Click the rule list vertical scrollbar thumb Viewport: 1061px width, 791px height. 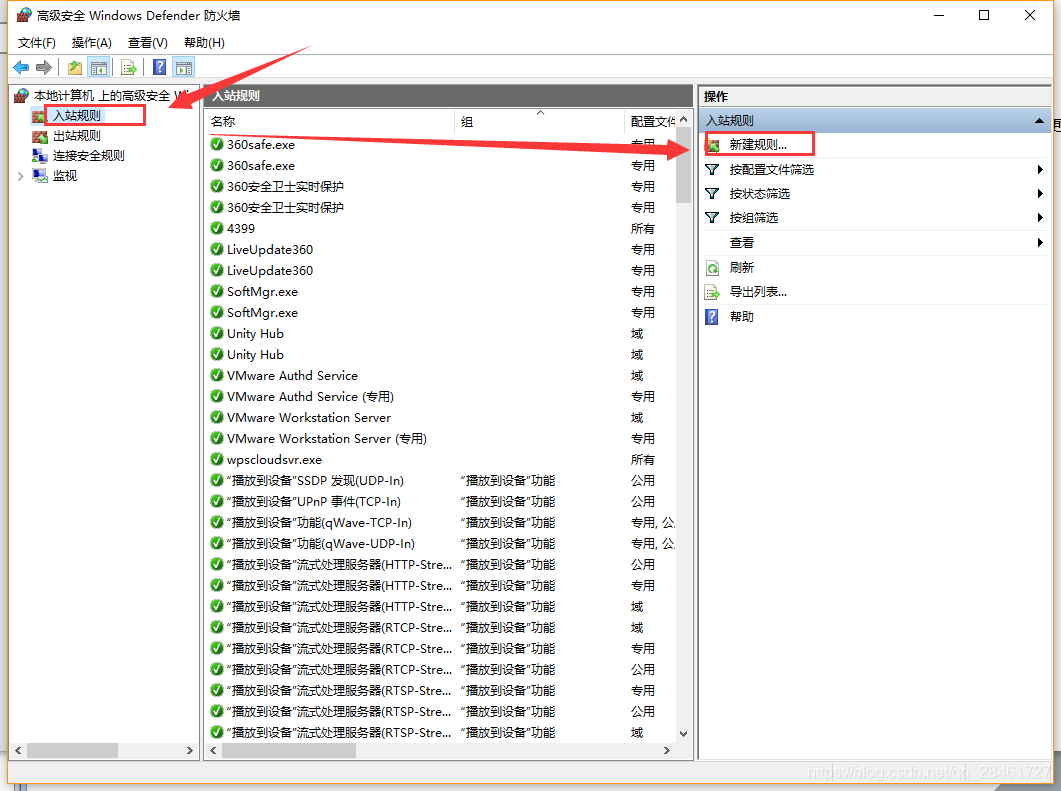[x=683, y=165]
